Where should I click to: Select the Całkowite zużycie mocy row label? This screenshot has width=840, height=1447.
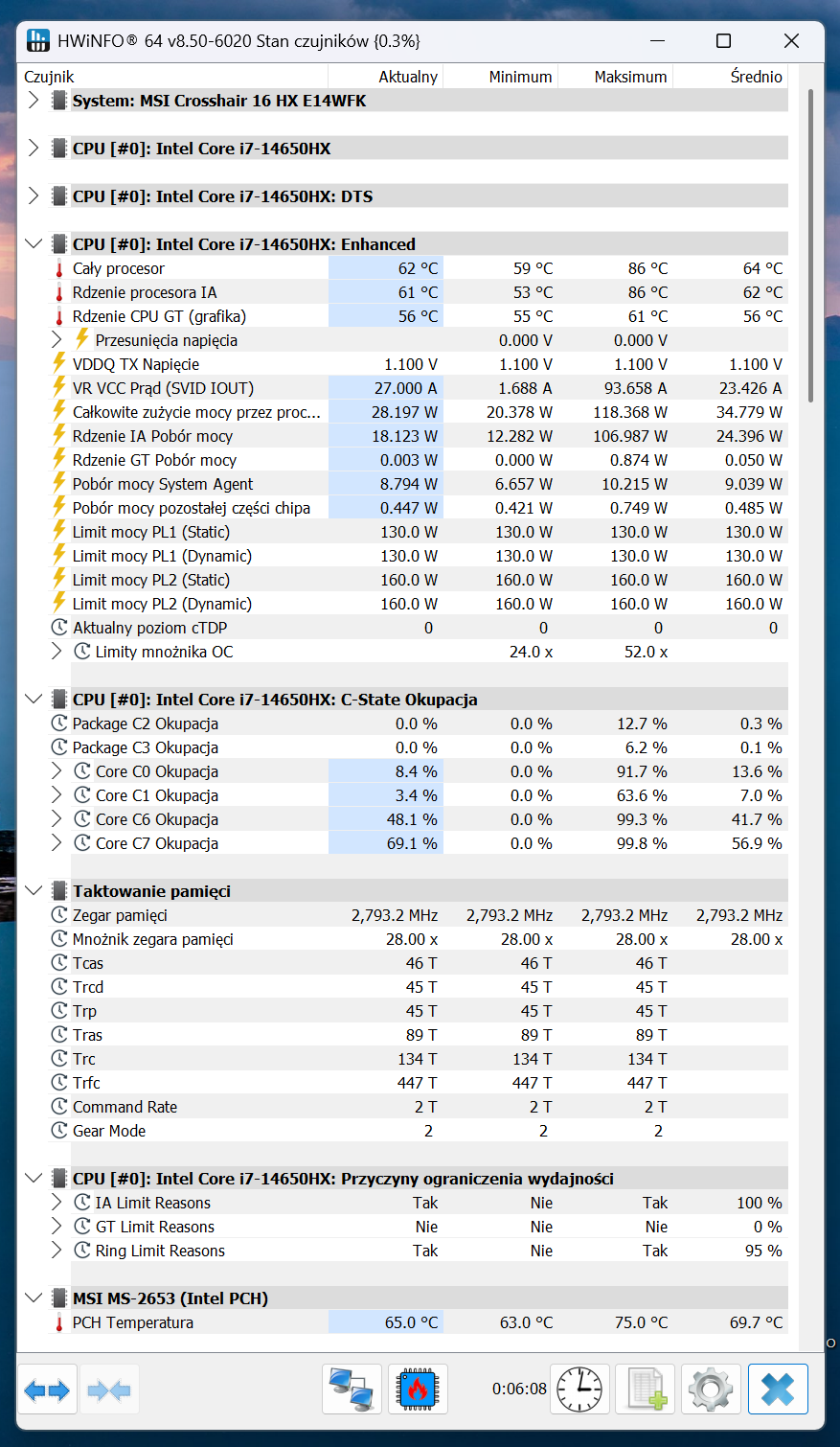coord(196,412)
